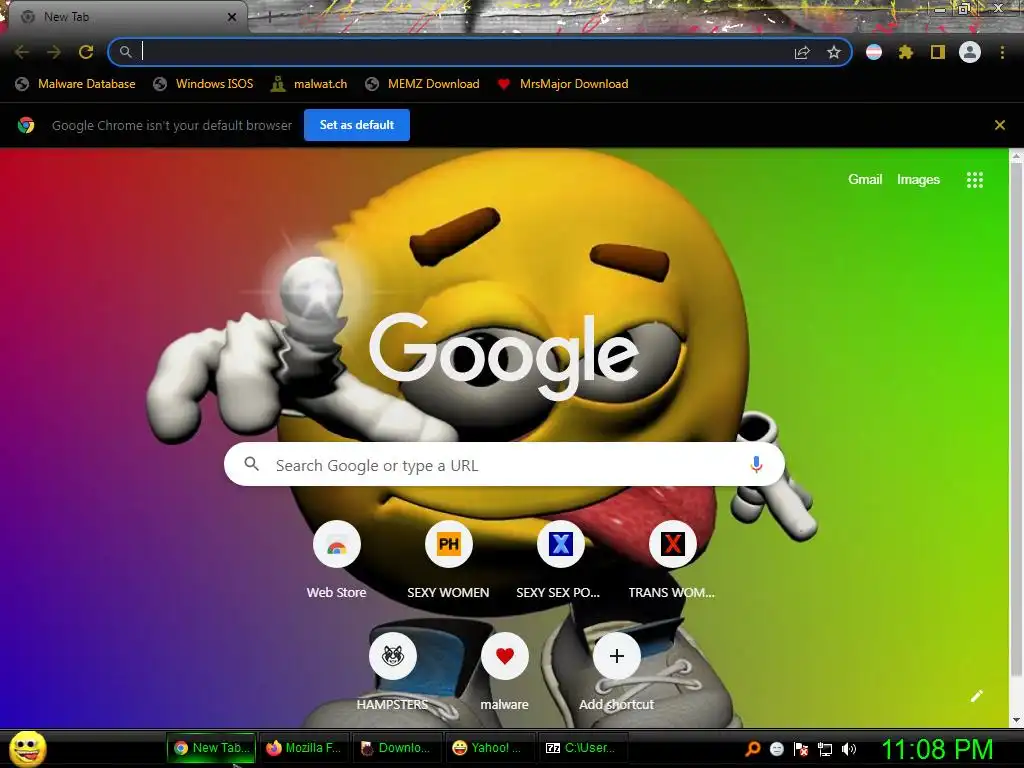
Task: Open the volume speaker tray icon
Action: [x=848, y=749]
